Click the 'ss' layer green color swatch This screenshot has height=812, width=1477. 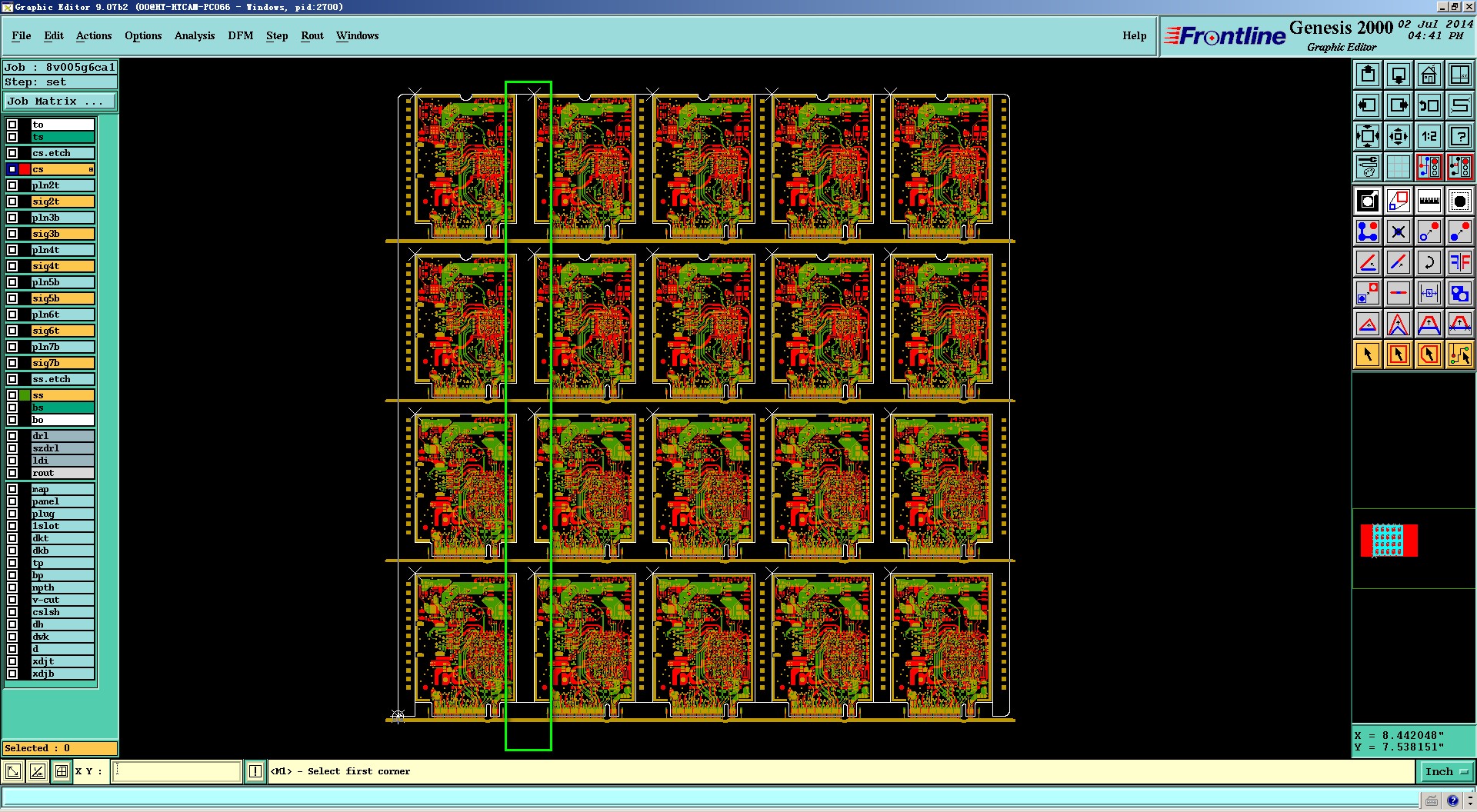click(x=25, y=395)
